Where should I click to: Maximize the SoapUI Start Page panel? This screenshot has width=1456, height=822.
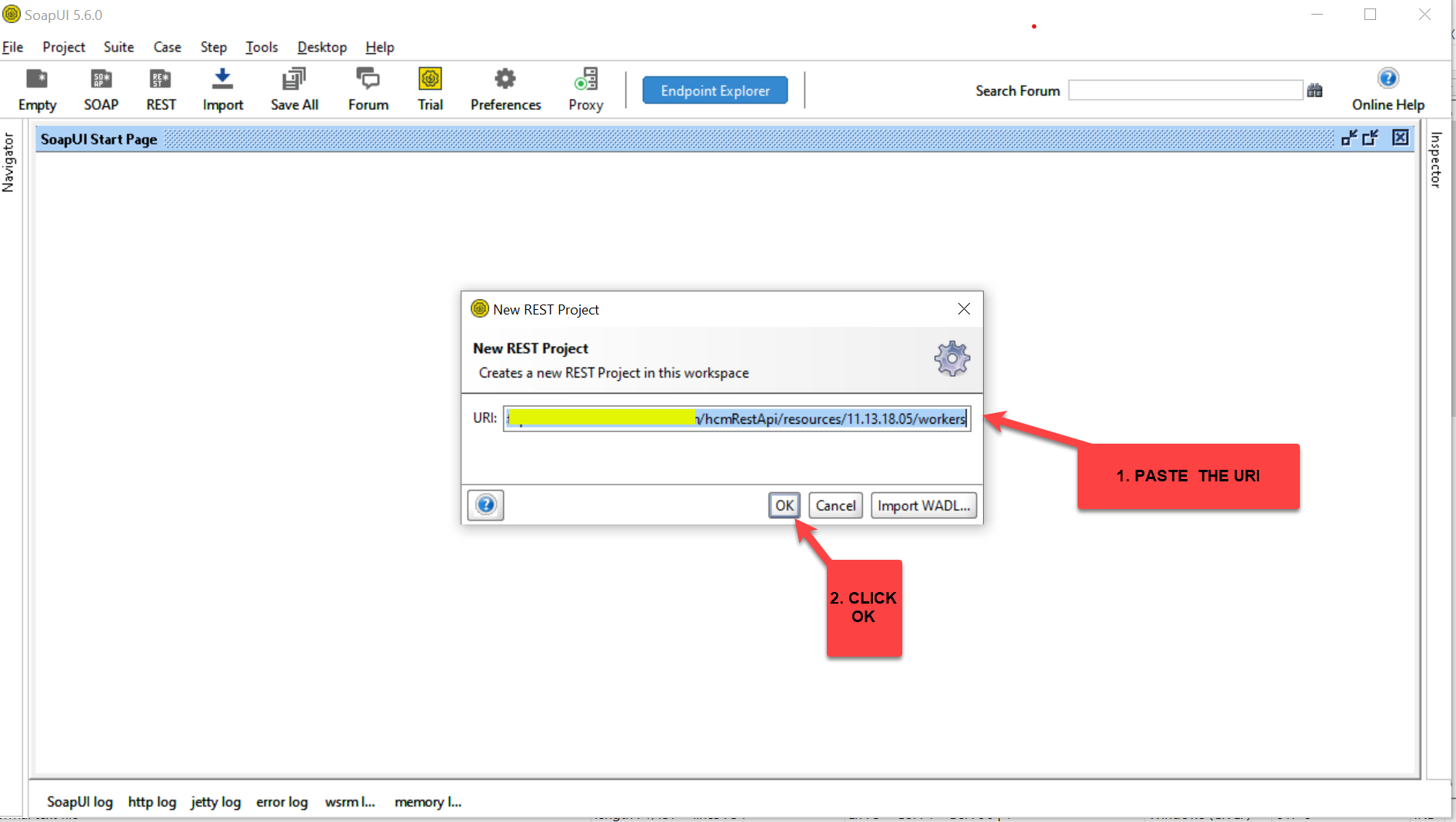point(1370,138)
